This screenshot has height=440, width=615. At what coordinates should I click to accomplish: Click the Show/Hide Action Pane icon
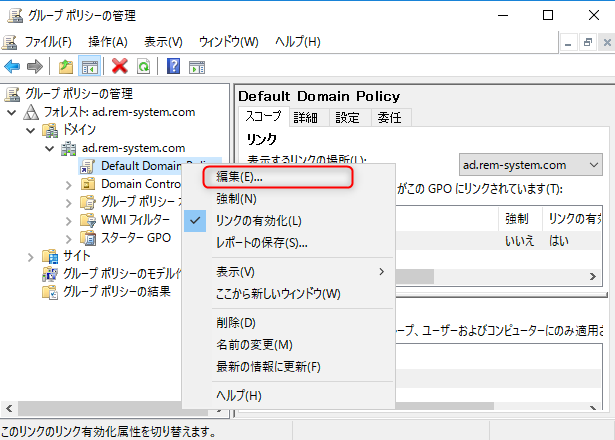coord(197,66)
